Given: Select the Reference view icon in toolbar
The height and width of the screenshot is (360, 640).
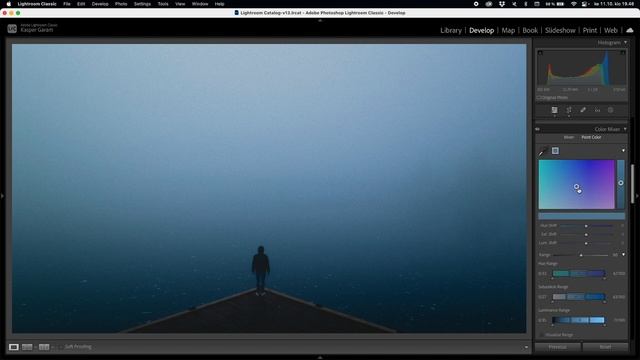Looking at the screenshot, I should [27, 347].
